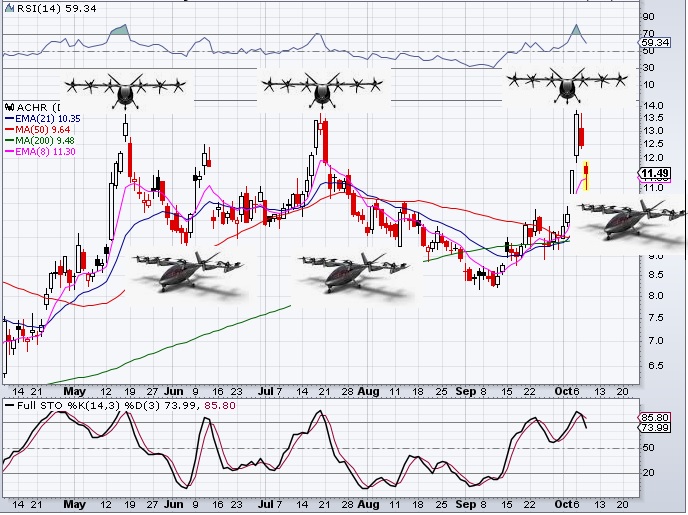Select the front-view aircraft image above May peak
The image size is (688, 515).
pos(126,90)
